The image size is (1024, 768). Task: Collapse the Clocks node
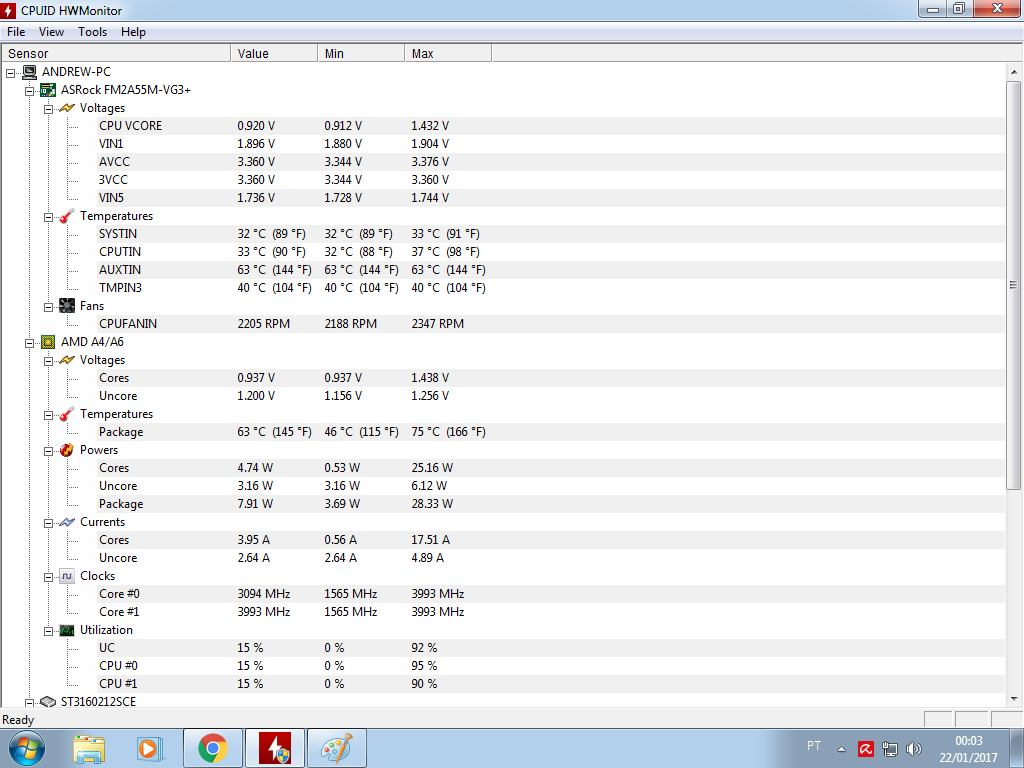point(48,577)
